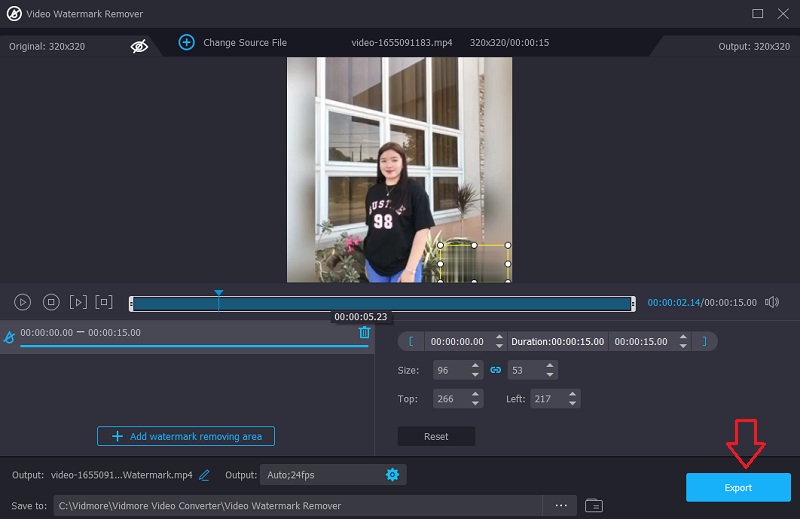Open output settings gear
The height and width of the screenshot is (519, 800).
pos(392,474)
